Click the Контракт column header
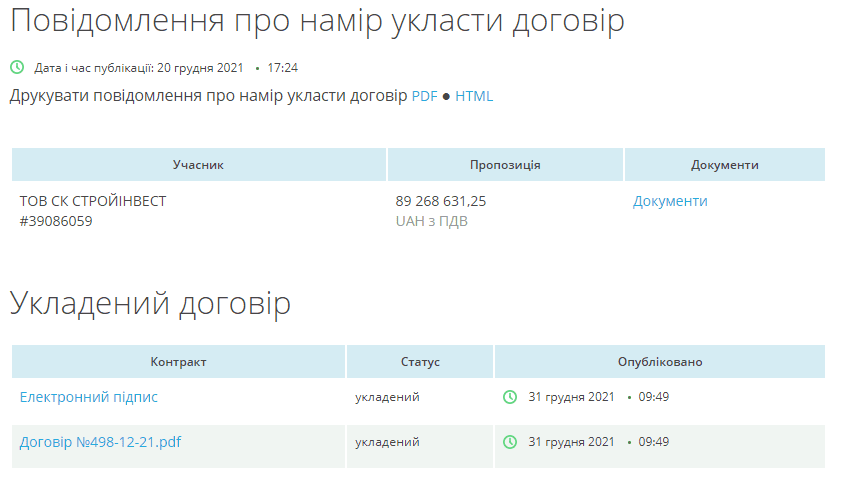The image size is (865, 487). [178, 362]
